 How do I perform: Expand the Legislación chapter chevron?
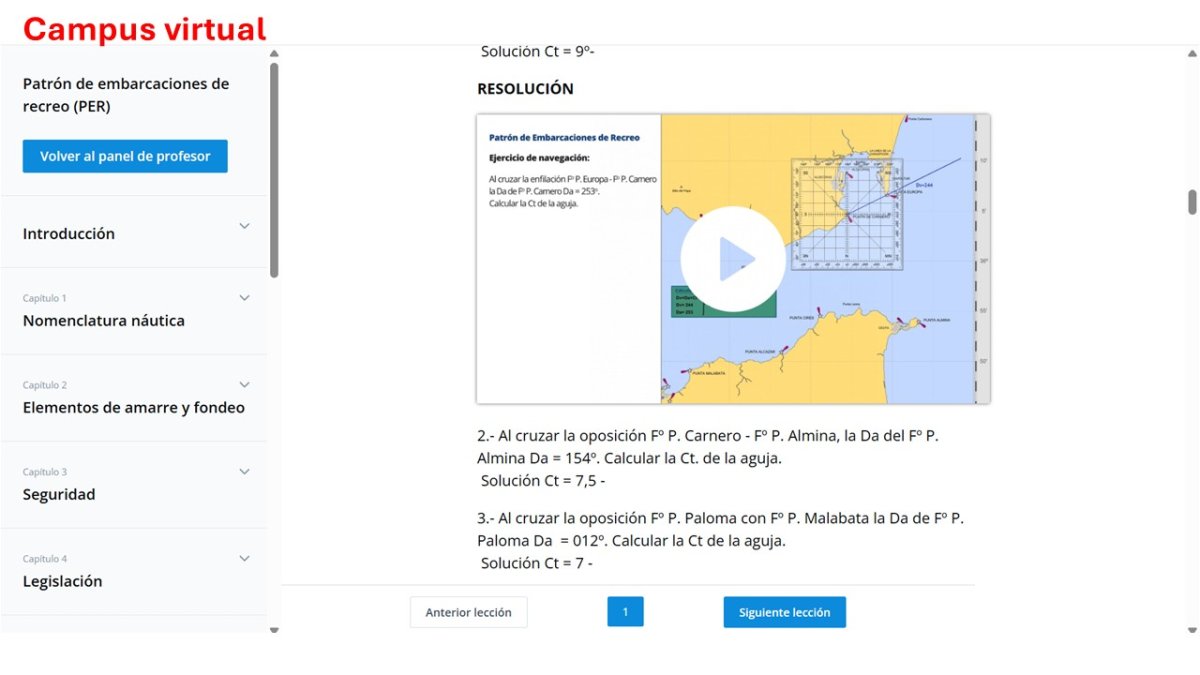tap(244, 559)
